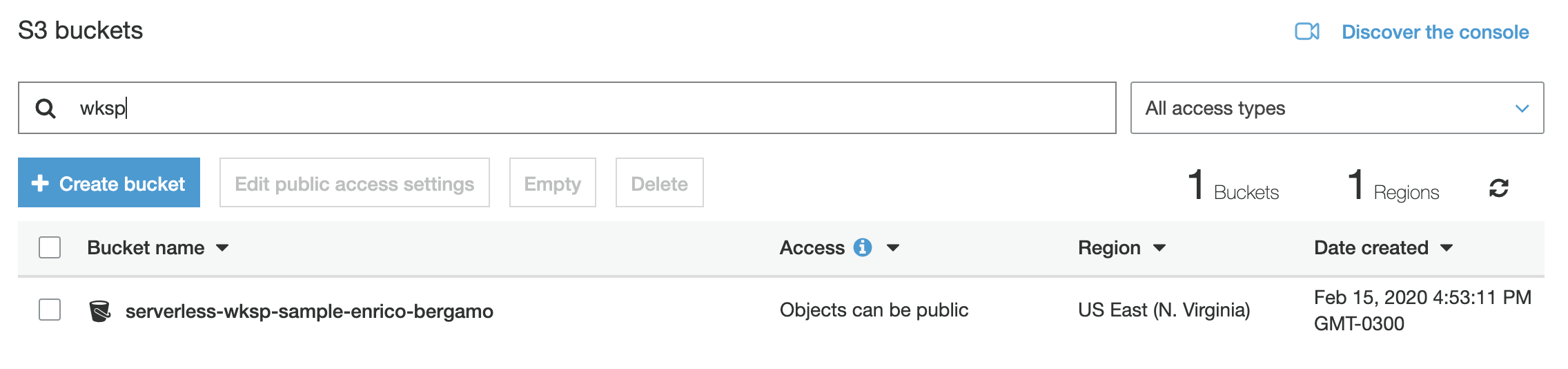
Task: Tick the select-all checkbox in header
Action: (x=50, y=247)
